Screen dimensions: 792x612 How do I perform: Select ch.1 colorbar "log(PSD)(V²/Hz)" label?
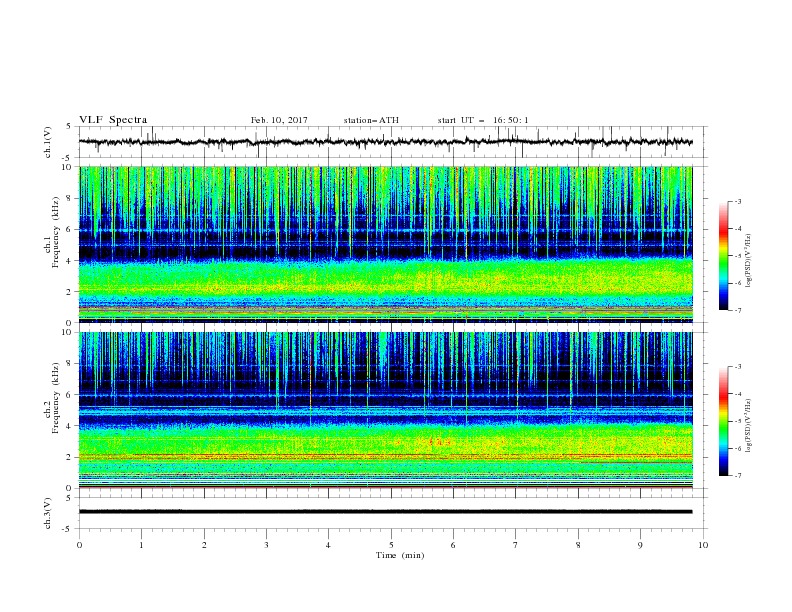749,261
